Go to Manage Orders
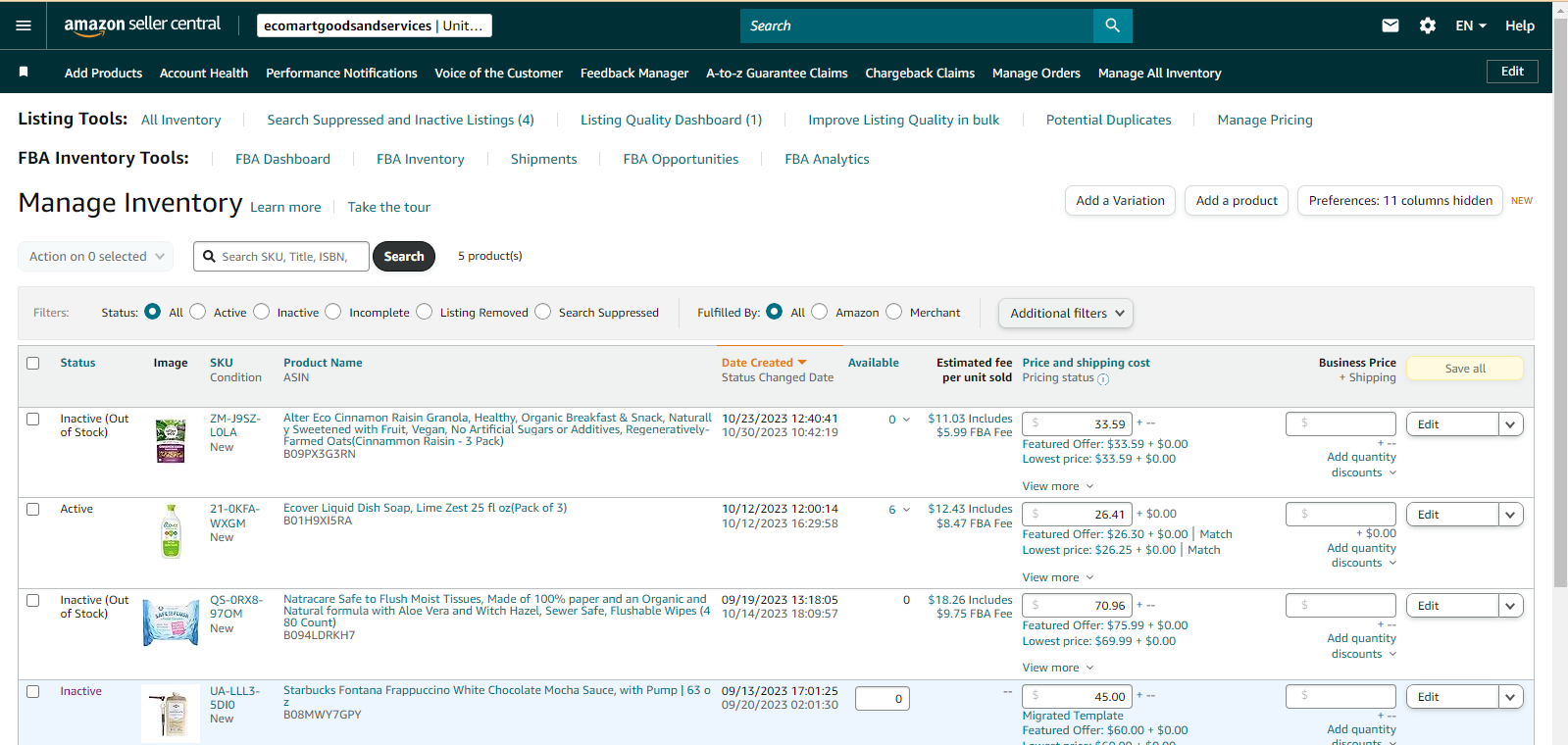Viewport: 1568px width, 745px height. pyautogui.click(x=1036, y=73)
